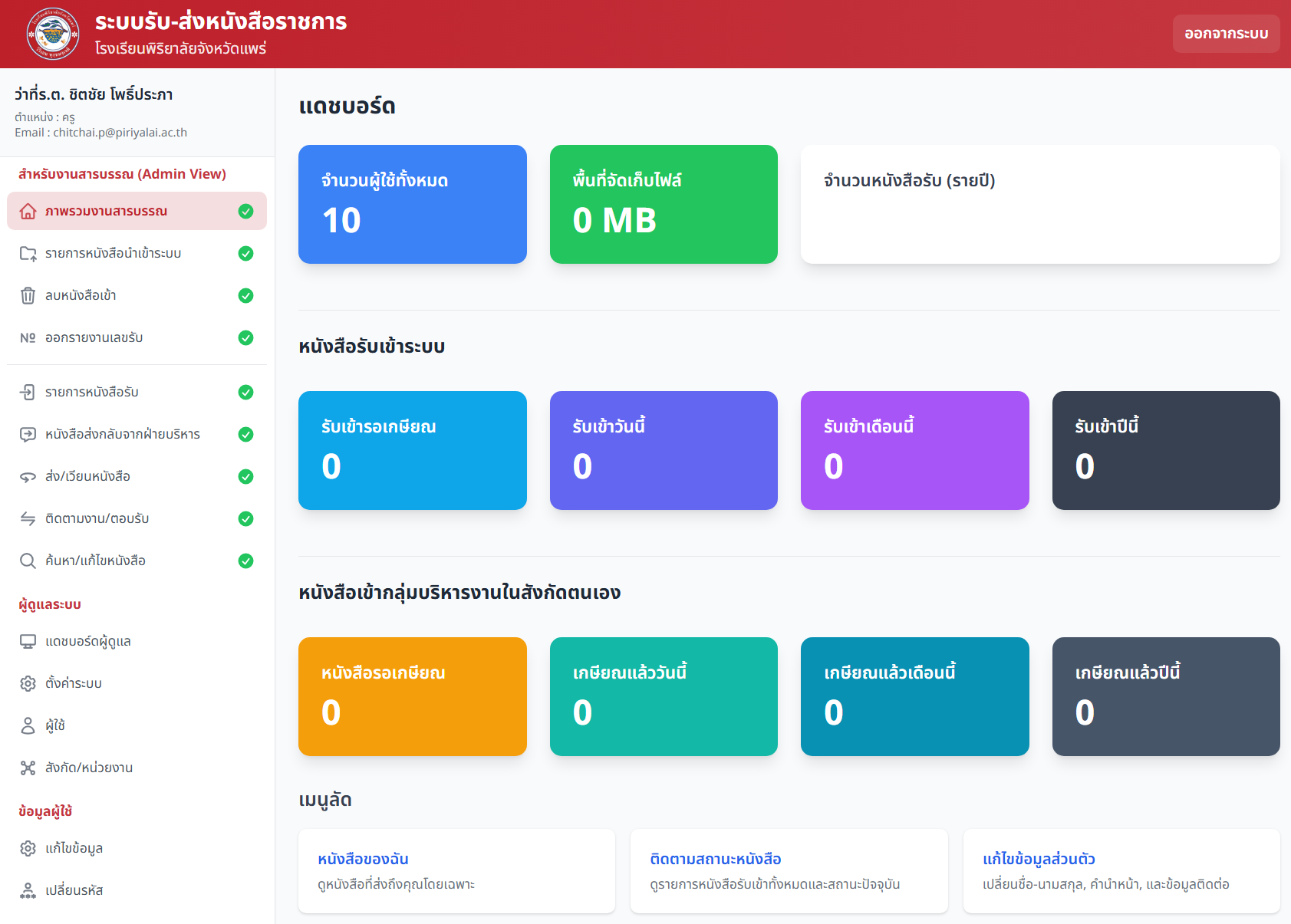Click the network icon for สังกัด/หน่วยงาน
This screenshot has height=924, width=1291.
[28, 768]
